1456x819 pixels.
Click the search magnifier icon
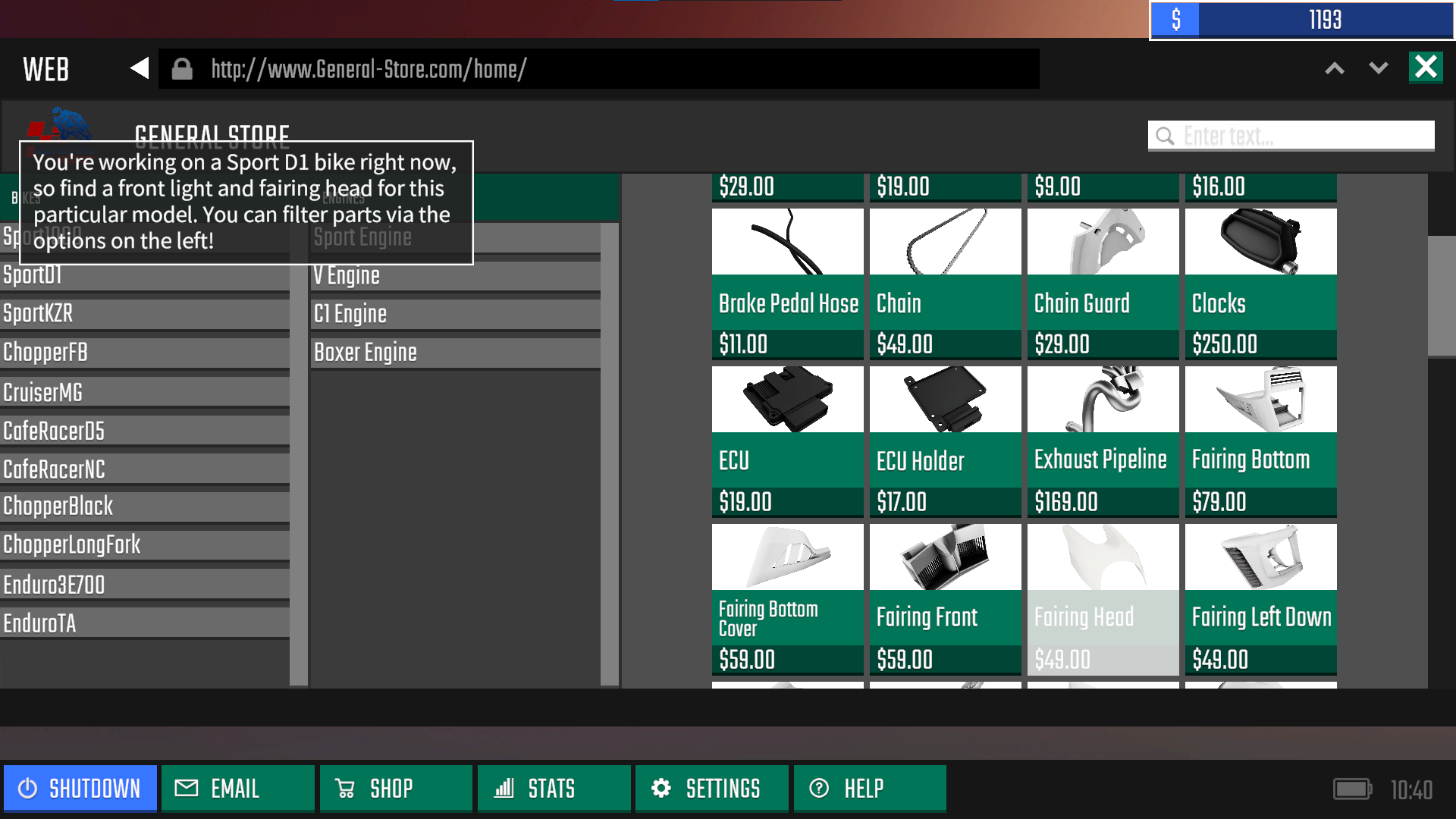pyautogui.click(x=1165, y=136)
